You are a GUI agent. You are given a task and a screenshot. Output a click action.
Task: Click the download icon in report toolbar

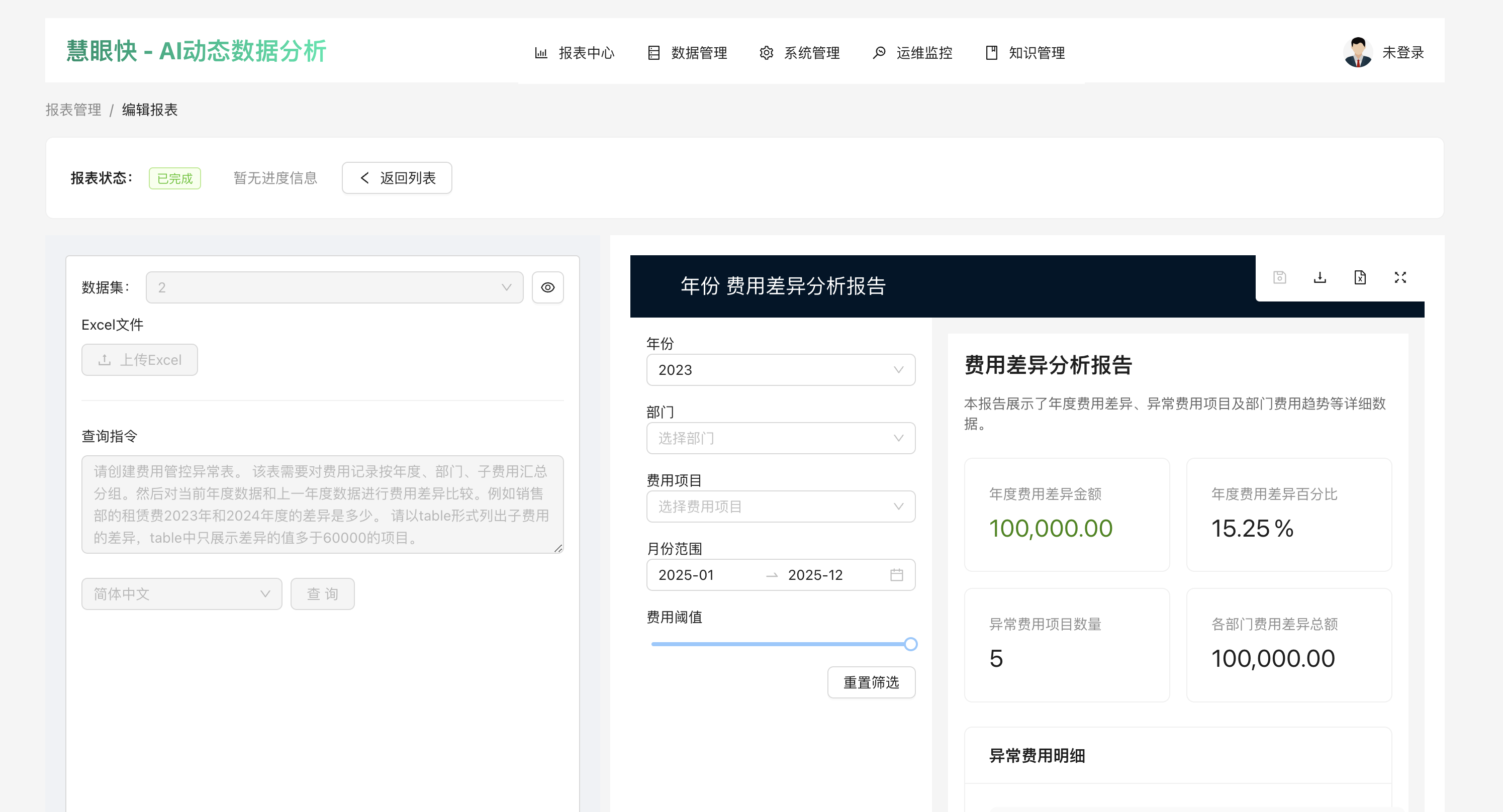point(1319,278)
